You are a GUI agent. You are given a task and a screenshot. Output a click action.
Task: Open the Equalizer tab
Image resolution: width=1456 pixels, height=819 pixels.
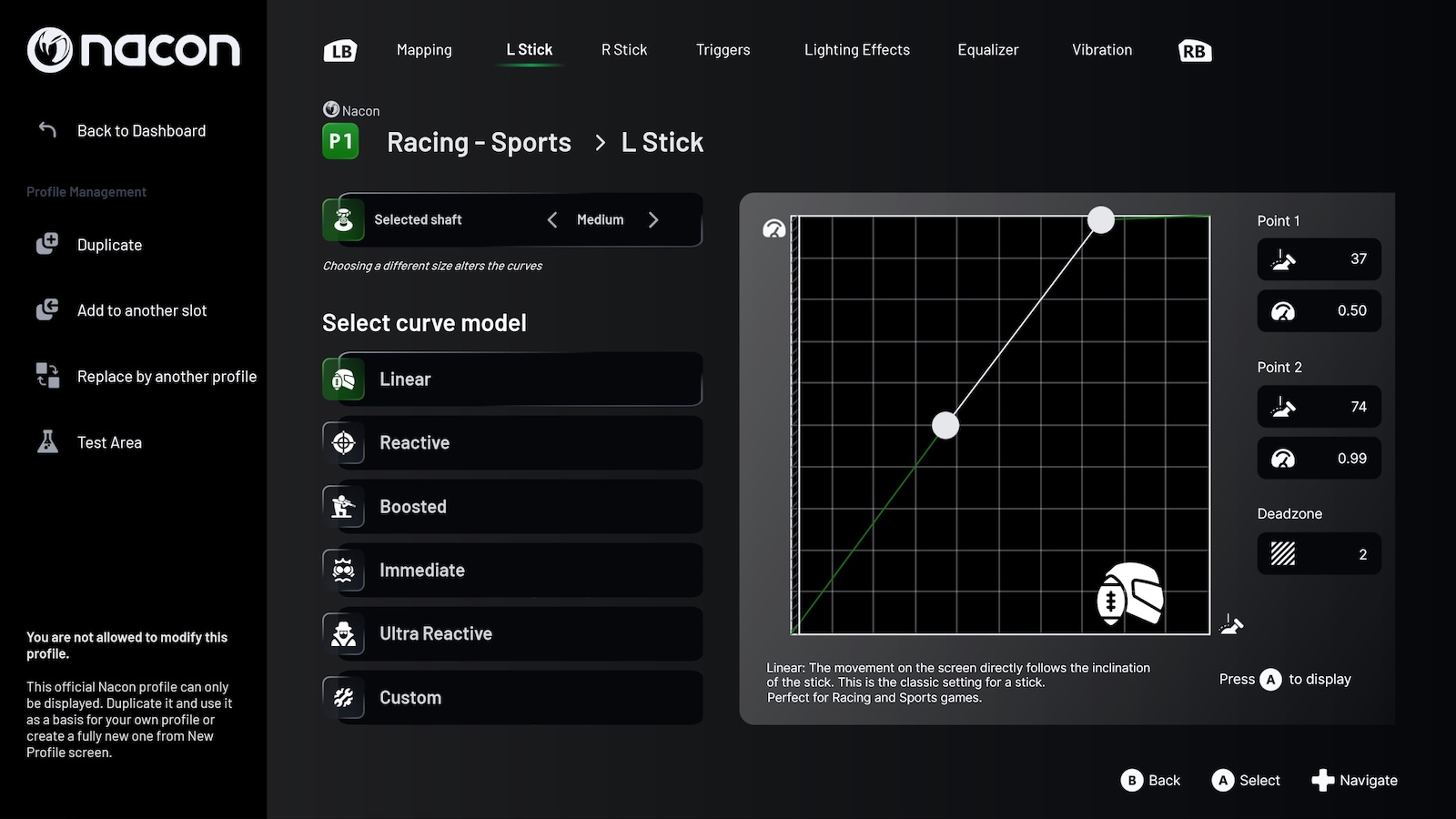tap(988, 50)
